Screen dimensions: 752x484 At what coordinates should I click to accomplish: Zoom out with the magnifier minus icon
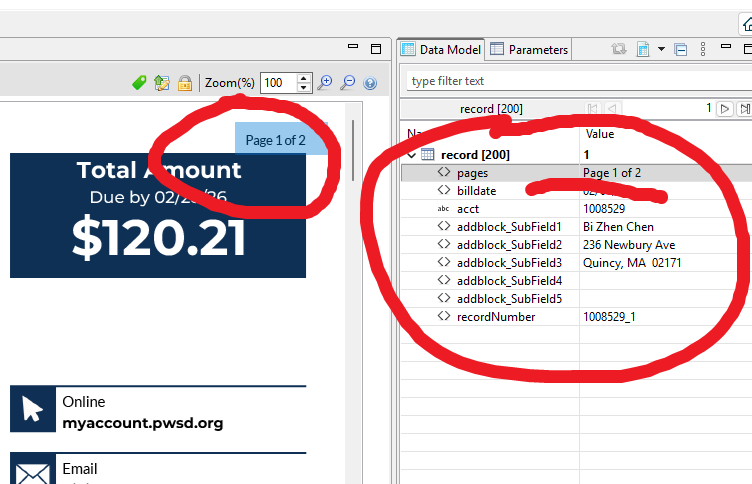point(348,83)
